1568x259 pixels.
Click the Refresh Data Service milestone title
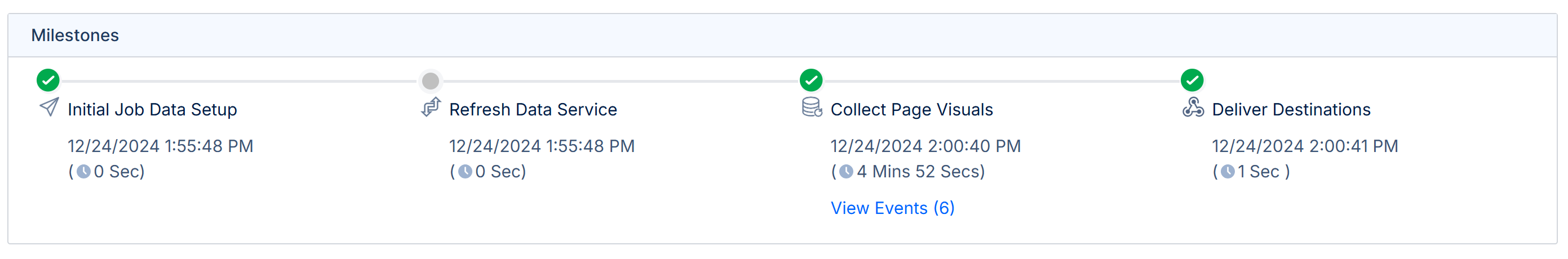pos(533,109)
